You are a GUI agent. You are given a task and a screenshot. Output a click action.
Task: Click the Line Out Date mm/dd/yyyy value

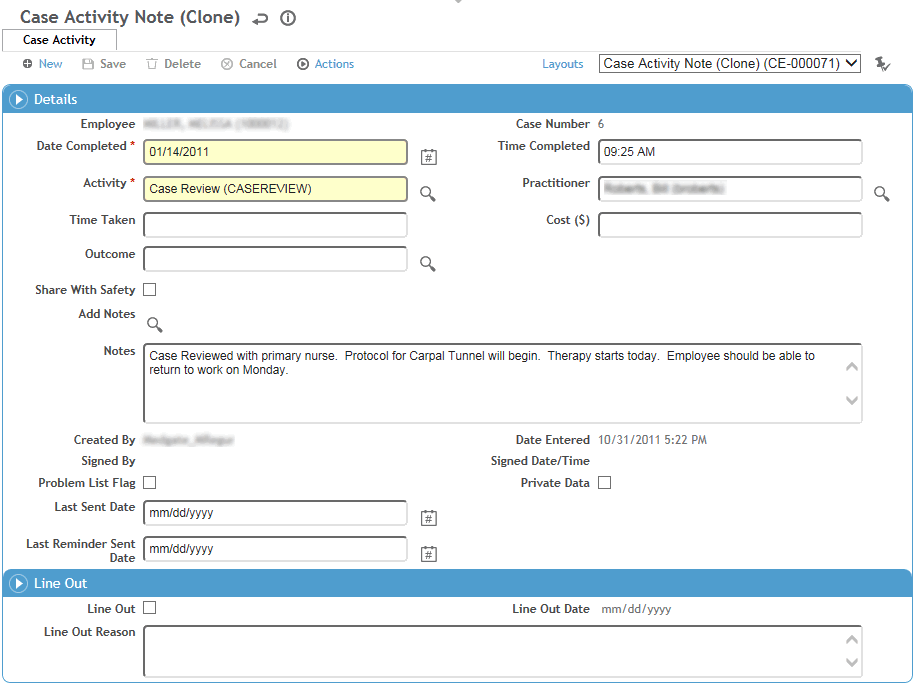coord(636,609)
